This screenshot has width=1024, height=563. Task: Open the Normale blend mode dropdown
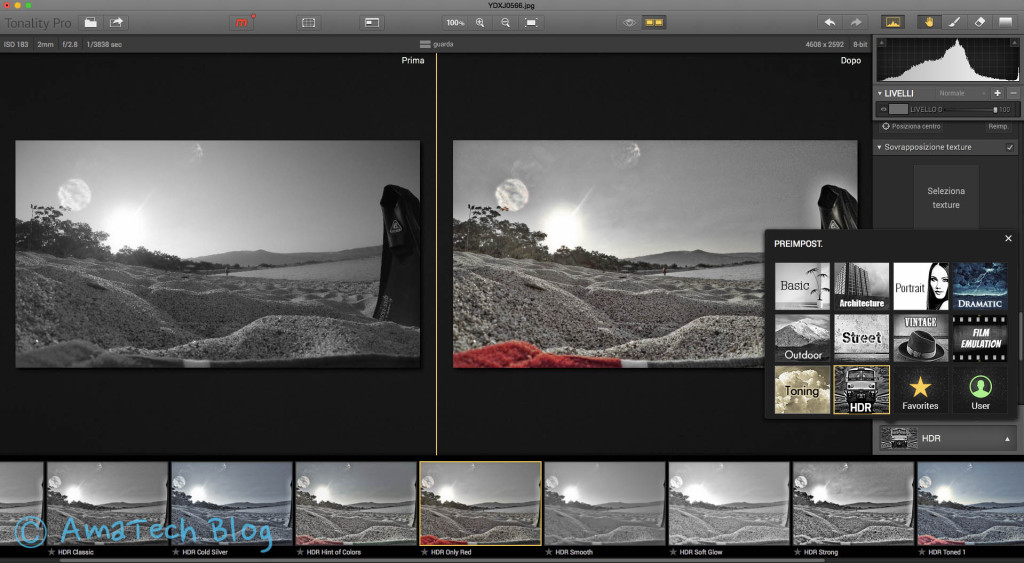pyautogui.click(x=962, y=93)
